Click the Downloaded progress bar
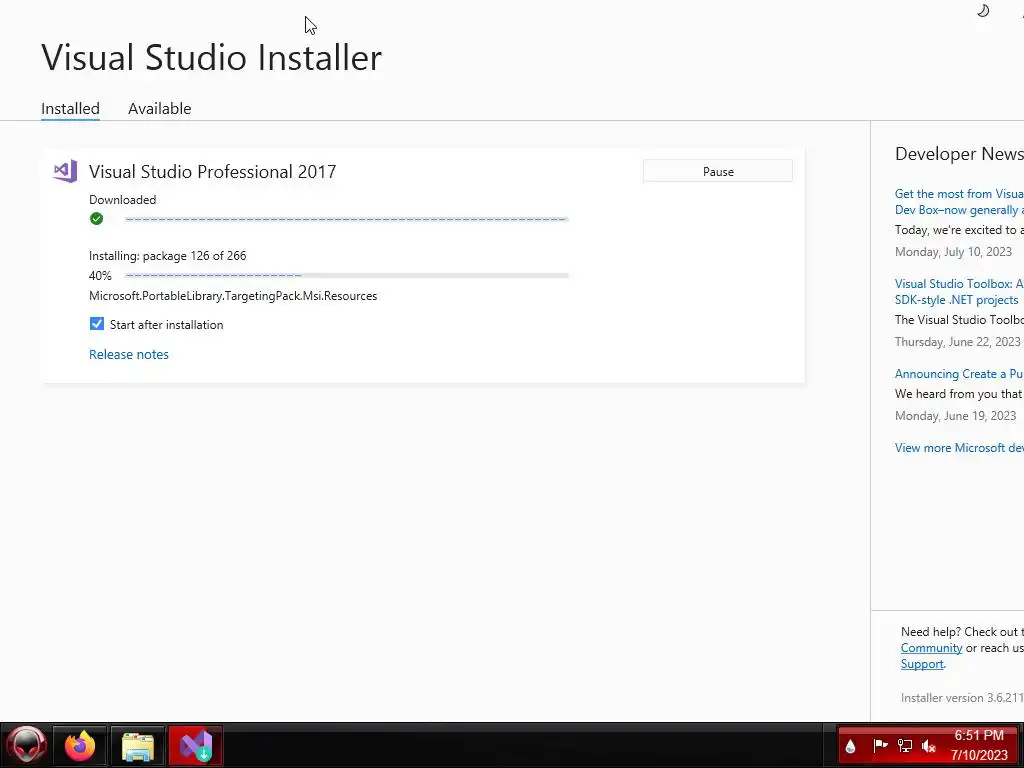Screen dimensions: 1024x768 click(x=346, y=219)
